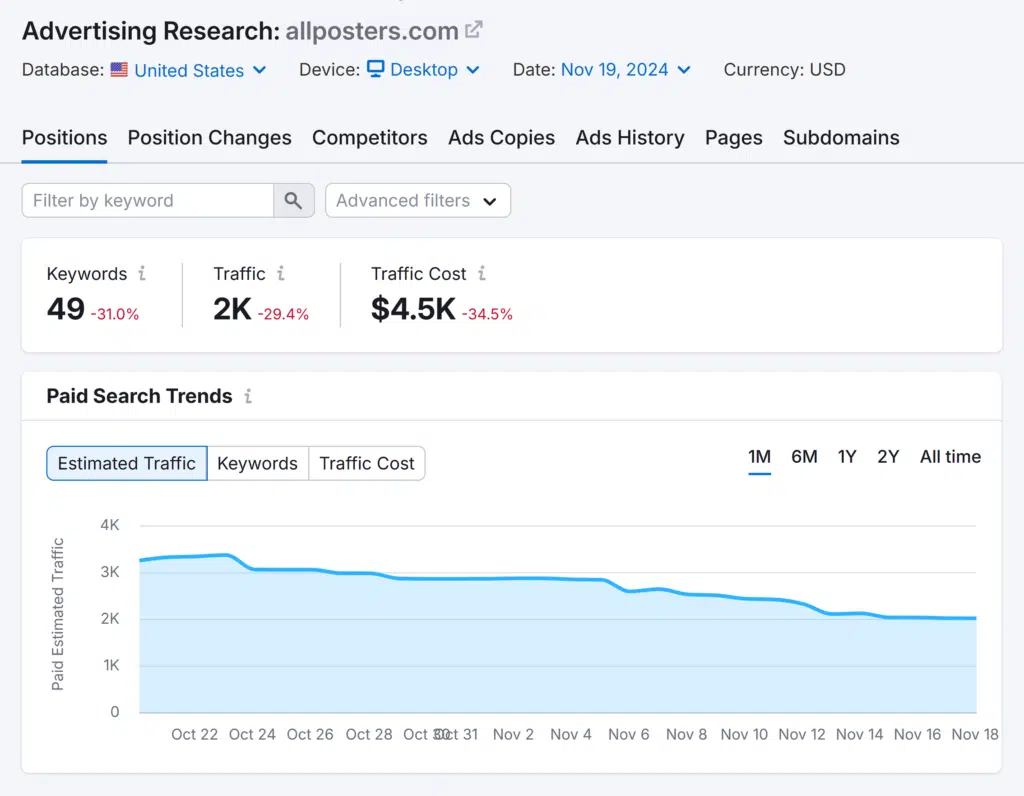The image size is (1024, 796).
Task: Focus the Filter by keyword field
Action: pos(148,200)
